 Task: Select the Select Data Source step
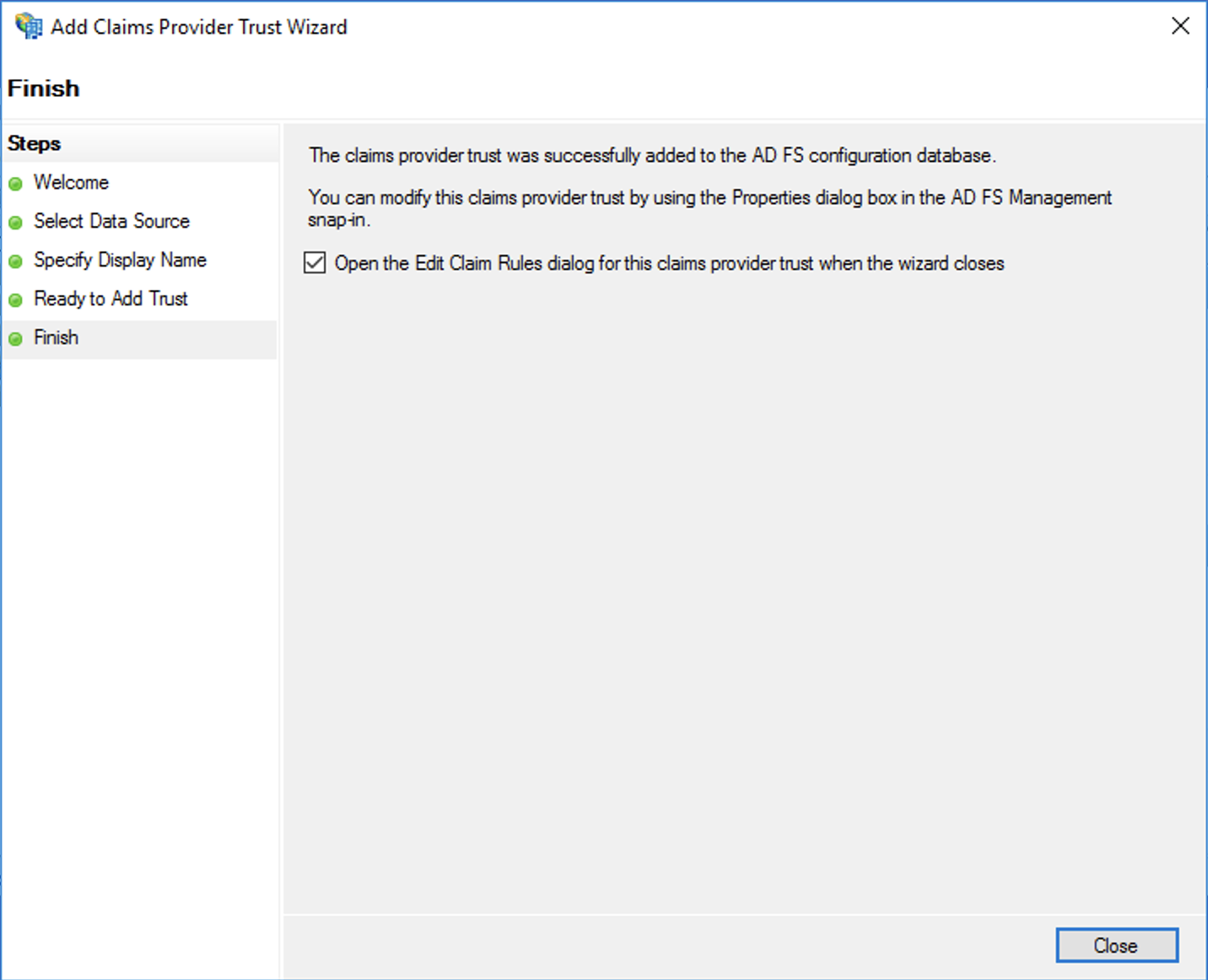click(x=111, y=221)
